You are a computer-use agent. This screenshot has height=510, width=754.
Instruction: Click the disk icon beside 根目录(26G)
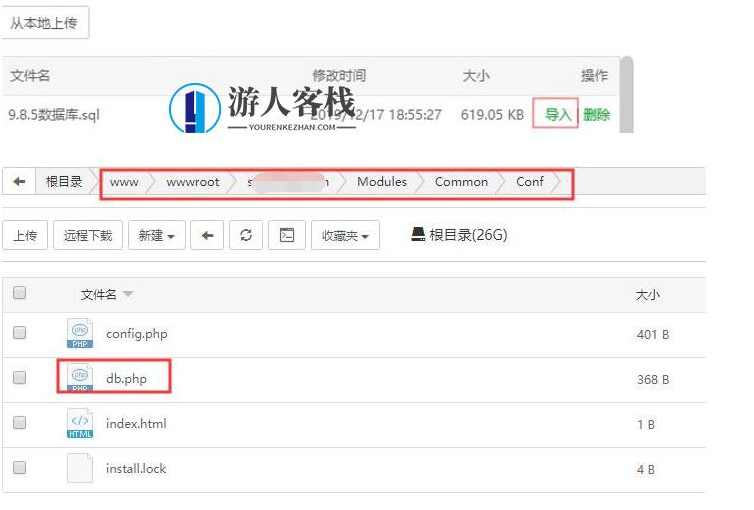coord(418,234)
